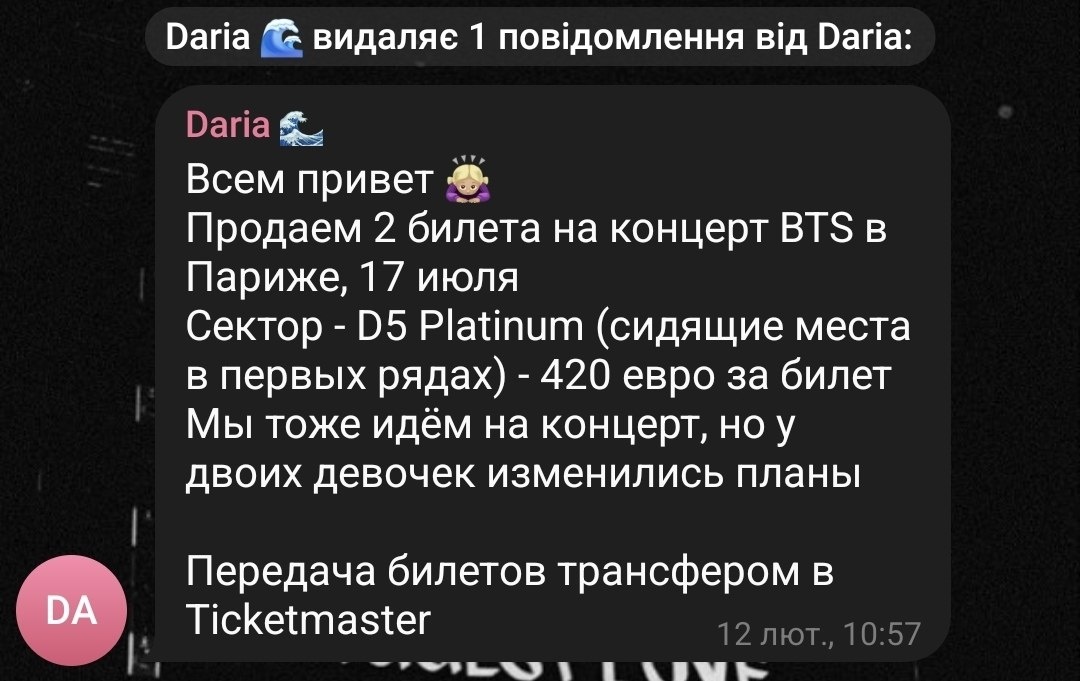Open sender name Daria inside message bubble
Screen dimensions: 1080x681
(x=228, y=125)
